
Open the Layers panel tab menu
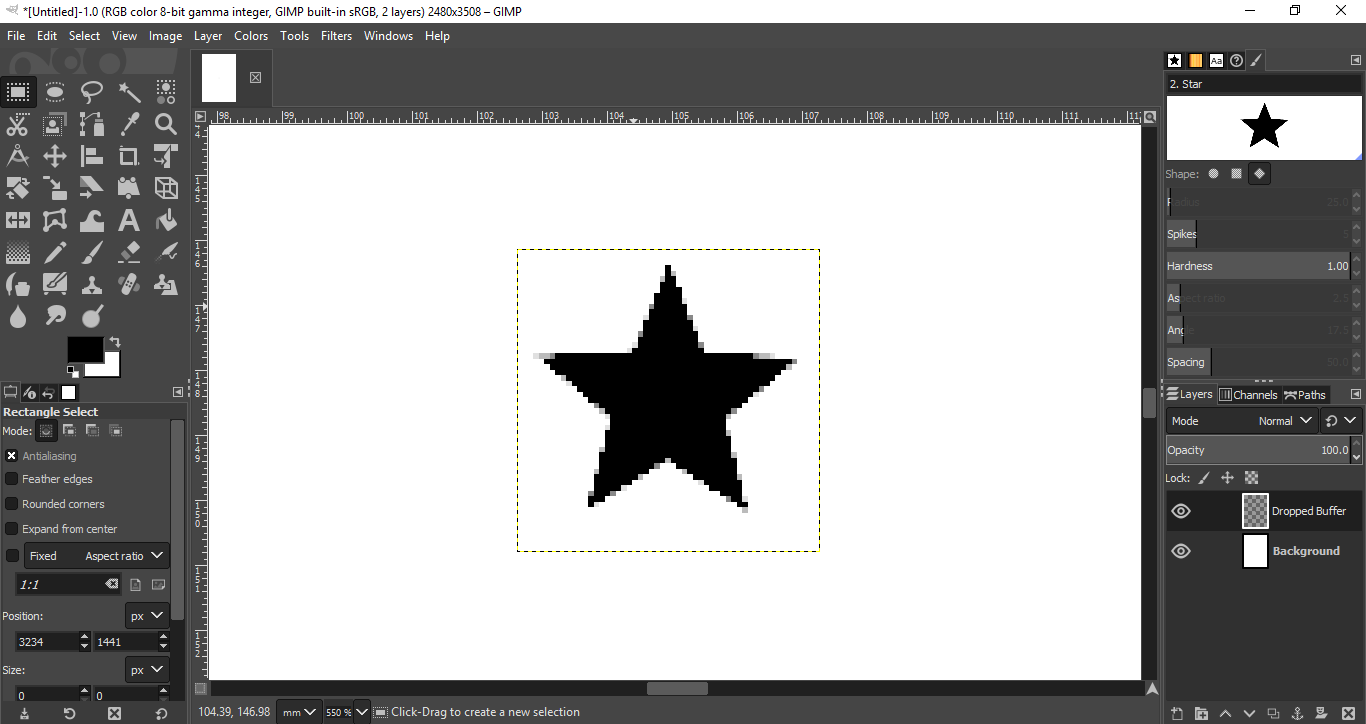pyautogui.click(x=1356, y=394)
